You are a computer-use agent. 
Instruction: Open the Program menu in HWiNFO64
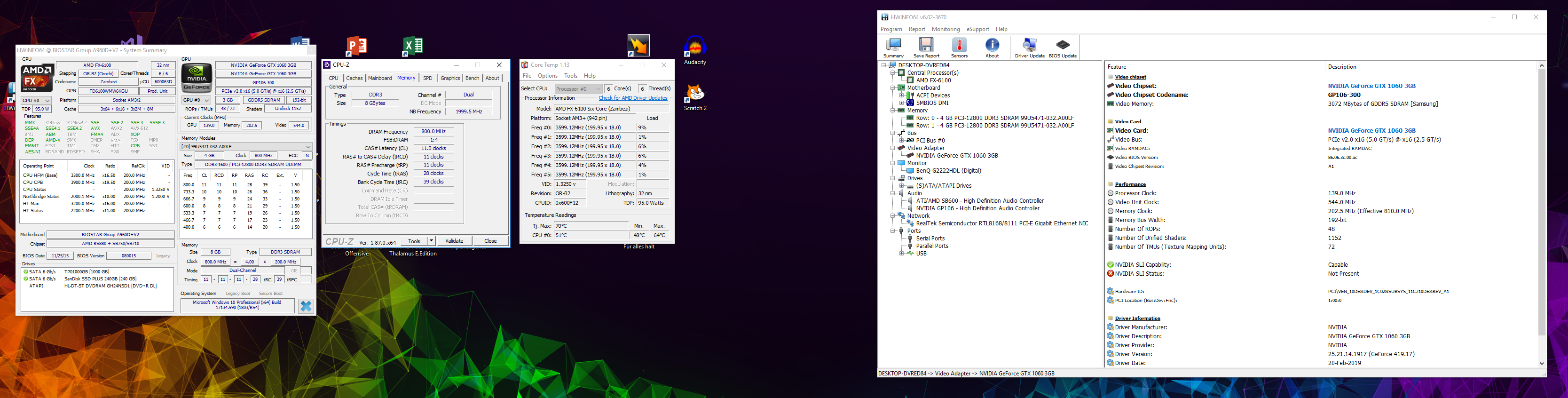pos(891,29)
